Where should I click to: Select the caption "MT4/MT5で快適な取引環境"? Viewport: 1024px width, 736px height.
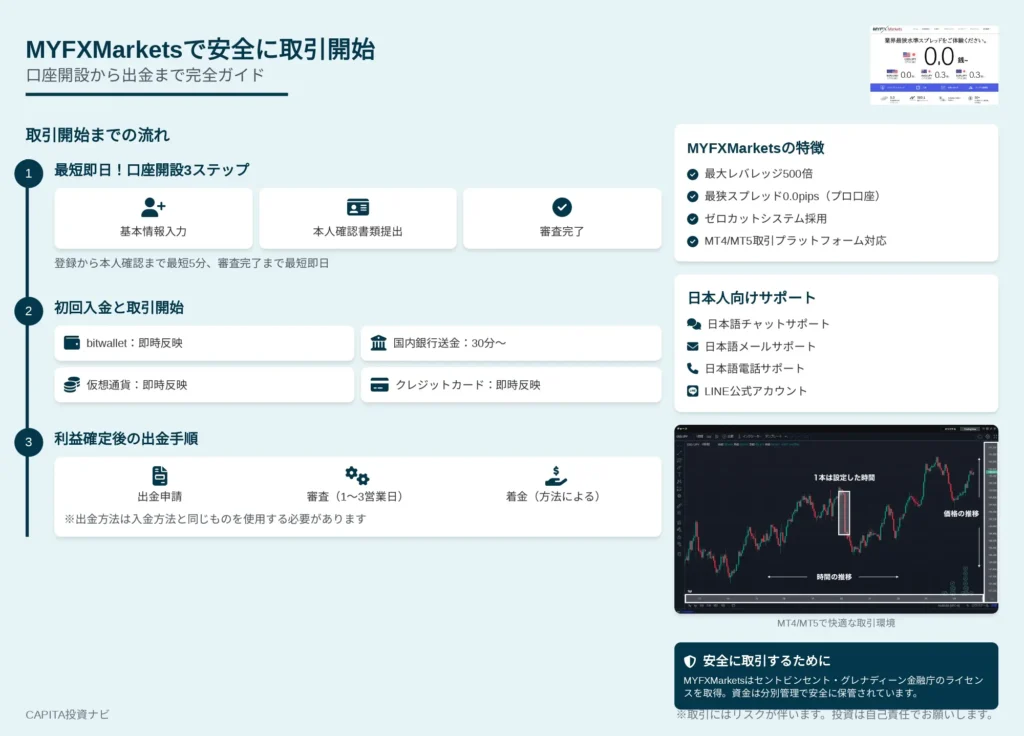pyautogui.click(x=836, y=623)
